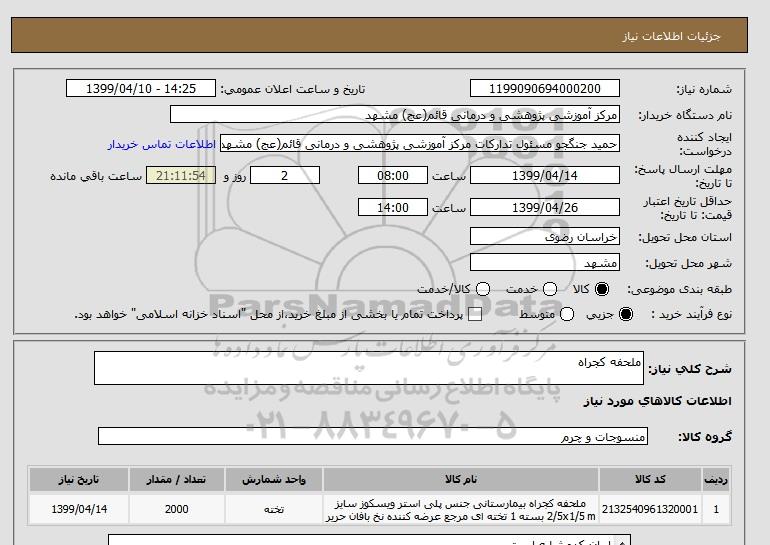Click the remaining days field showing 2

coord(285,175)
